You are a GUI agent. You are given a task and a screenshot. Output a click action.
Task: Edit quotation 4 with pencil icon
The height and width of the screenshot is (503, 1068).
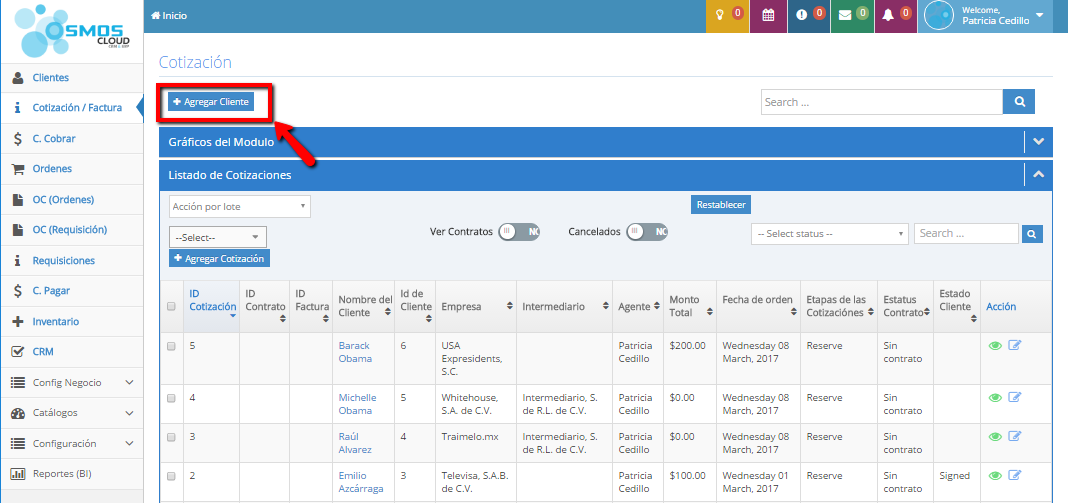click(1015, 397)
